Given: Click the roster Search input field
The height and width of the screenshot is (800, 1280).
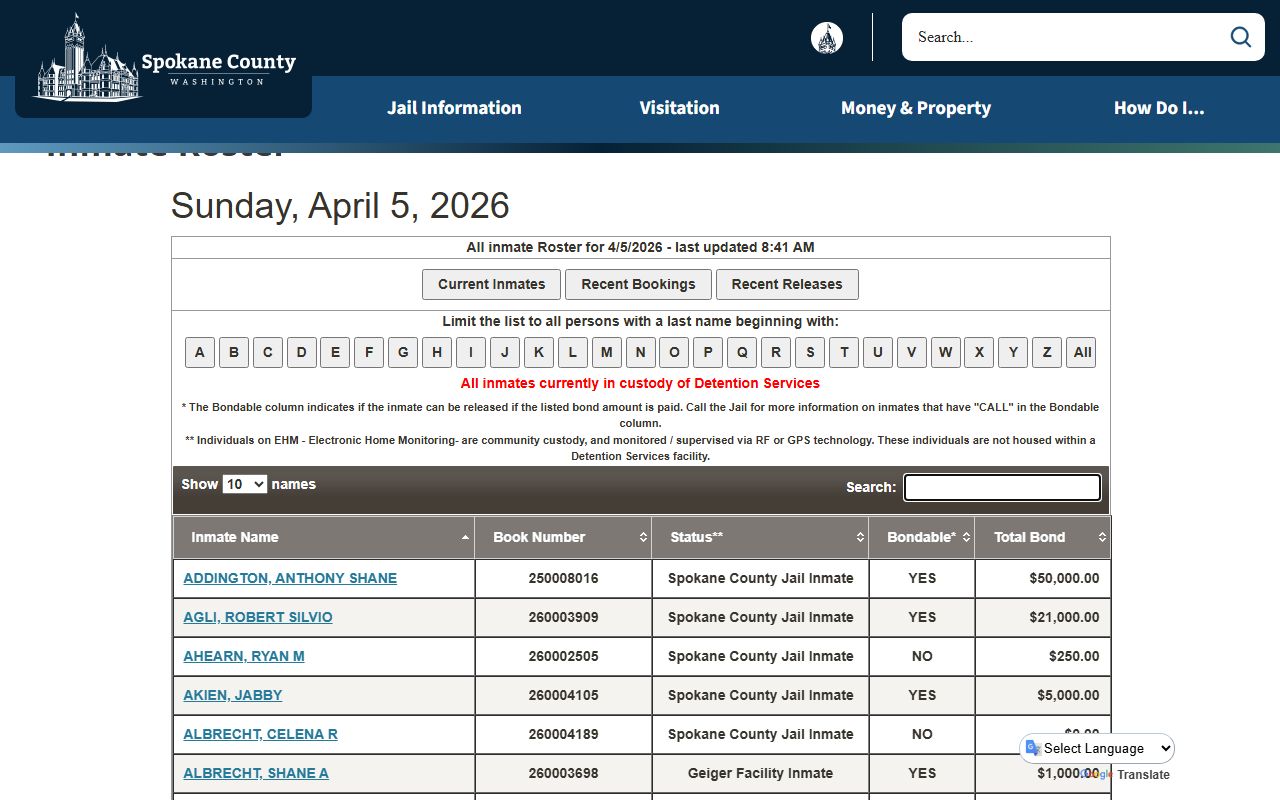Looking at the screenshot, I should pyautogui.click(x=1002, y=487).
